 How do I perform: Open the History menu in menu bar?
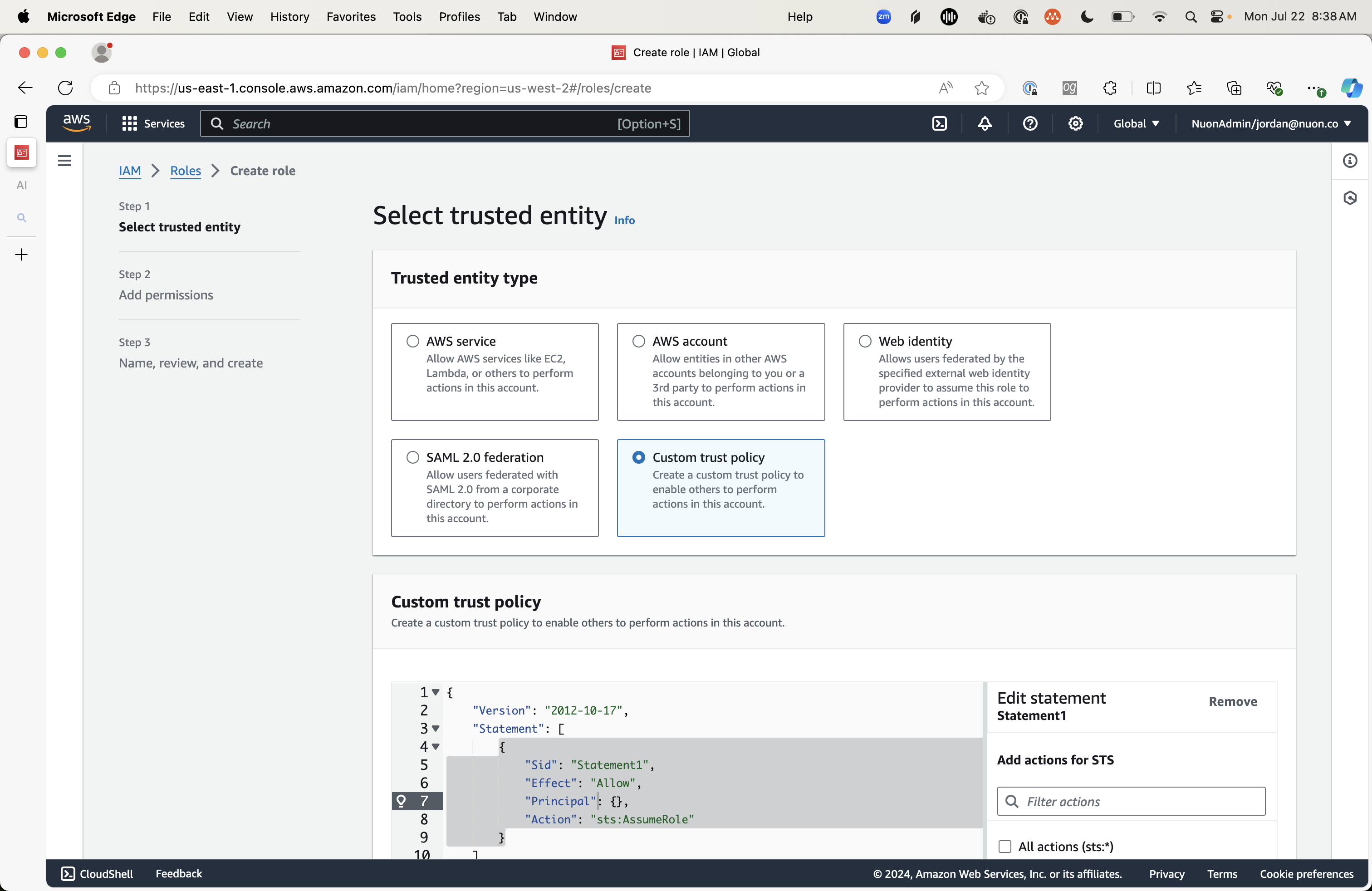289,17
